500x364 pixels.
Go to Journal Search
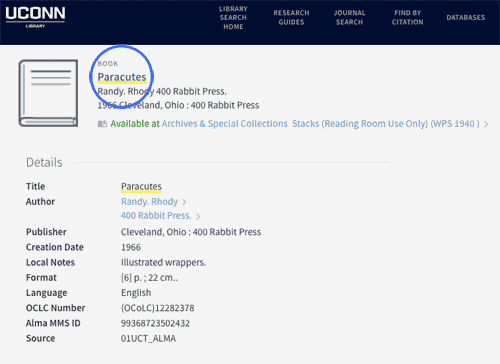tap(349, 17)
